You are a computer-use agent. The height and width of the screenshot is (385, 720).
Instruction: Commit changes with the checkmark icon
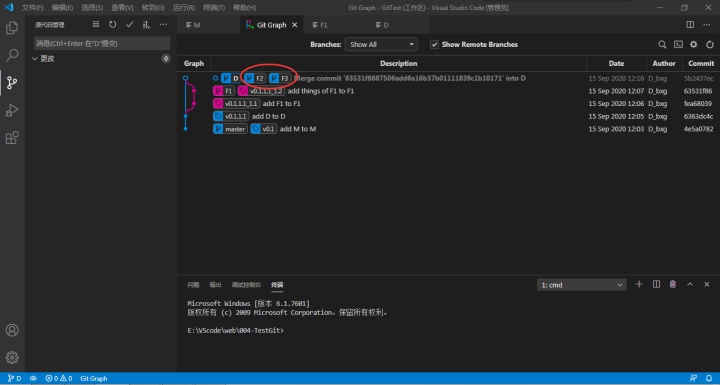tap(129, 25)
